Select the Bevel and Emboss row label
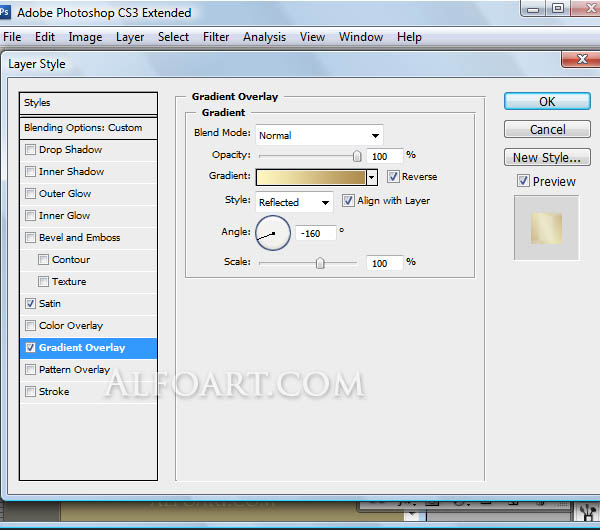Viewport: 600px width, 530px height. (x=80, y=238)
